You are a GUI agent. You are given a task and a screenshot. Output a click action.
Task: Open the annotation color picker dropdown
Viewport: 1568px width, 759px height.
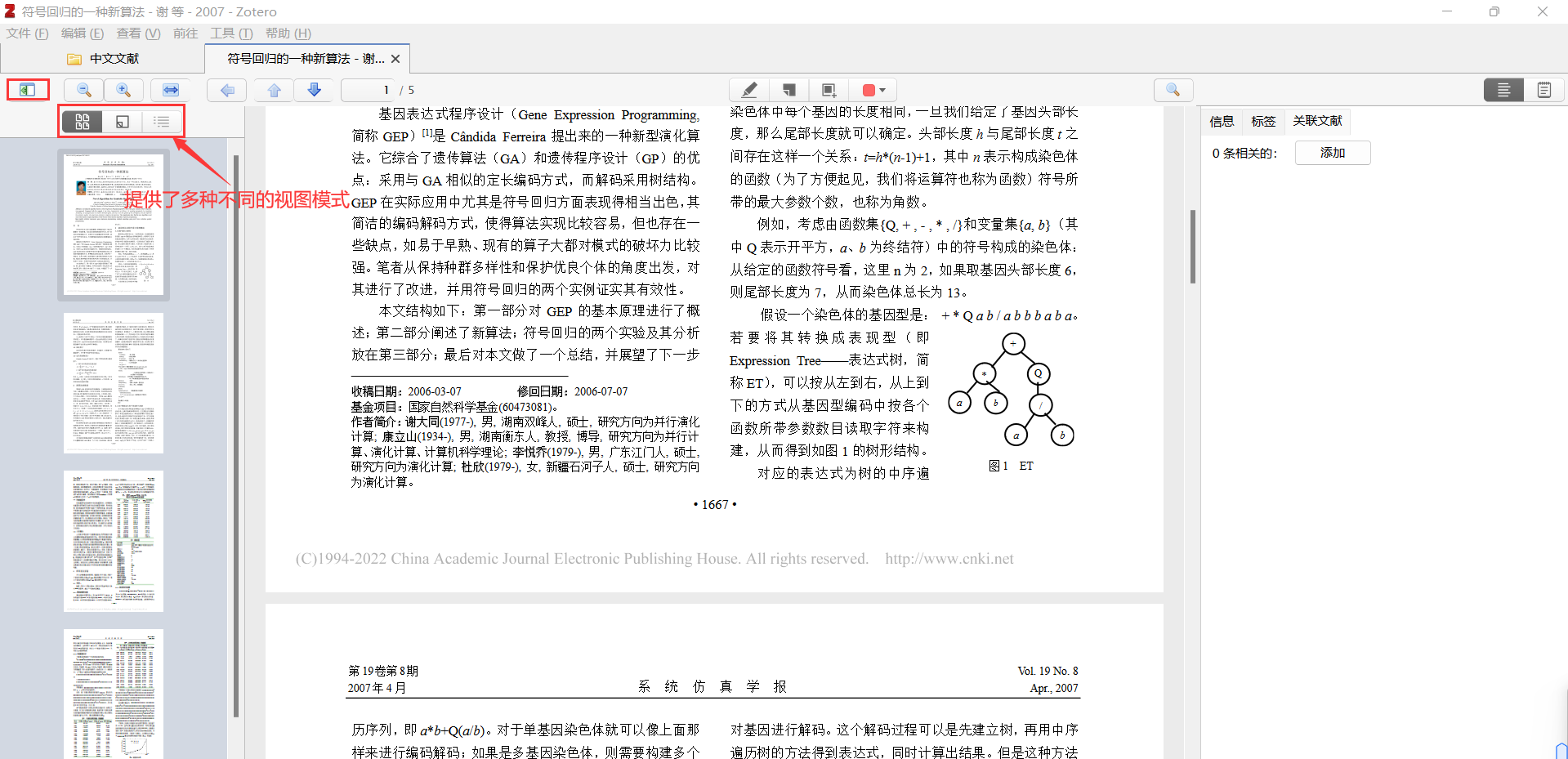pos(873,90)
